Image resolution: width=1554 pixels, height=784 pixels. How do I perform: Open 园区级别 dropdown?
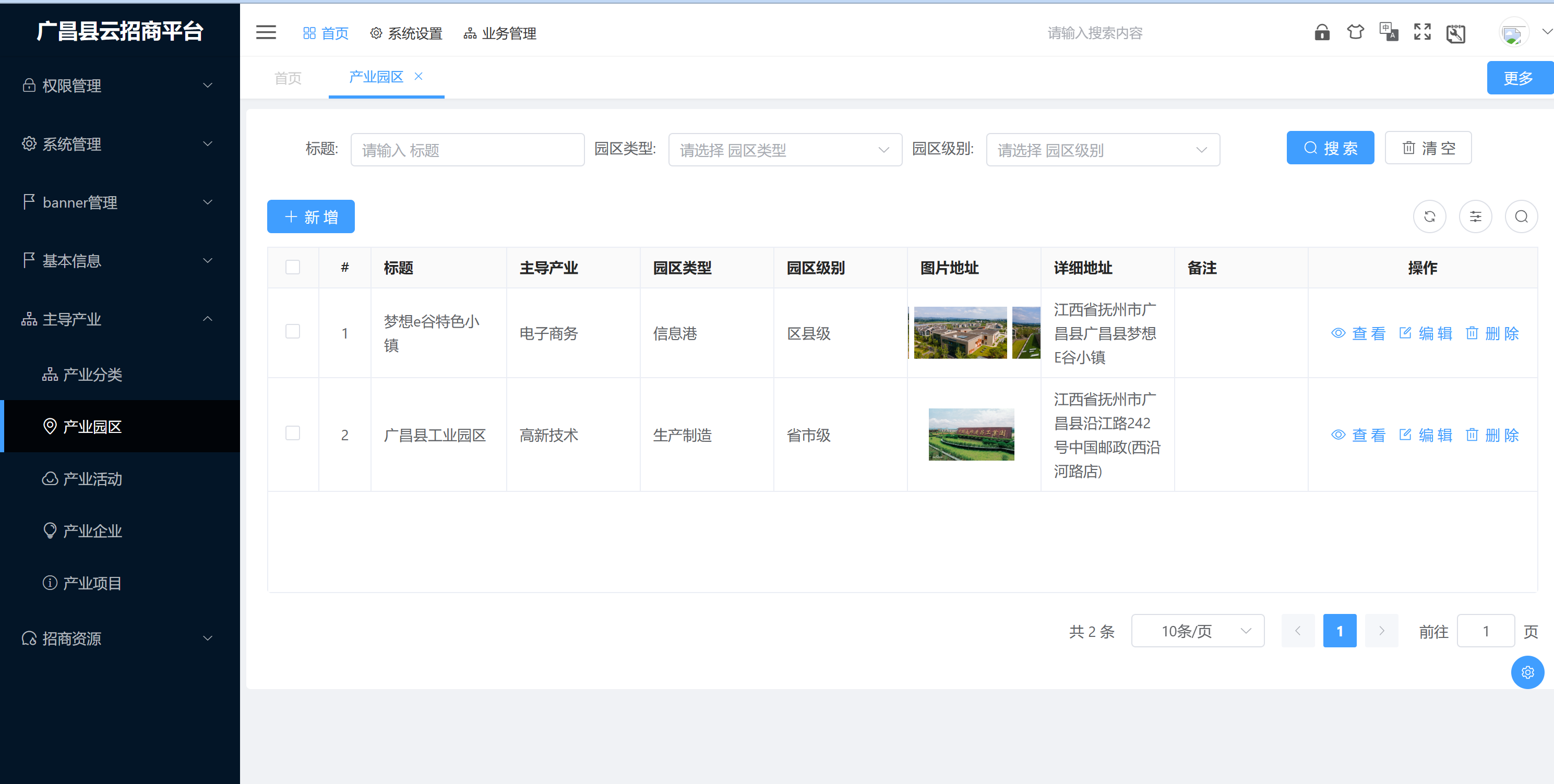[1103, 150]
